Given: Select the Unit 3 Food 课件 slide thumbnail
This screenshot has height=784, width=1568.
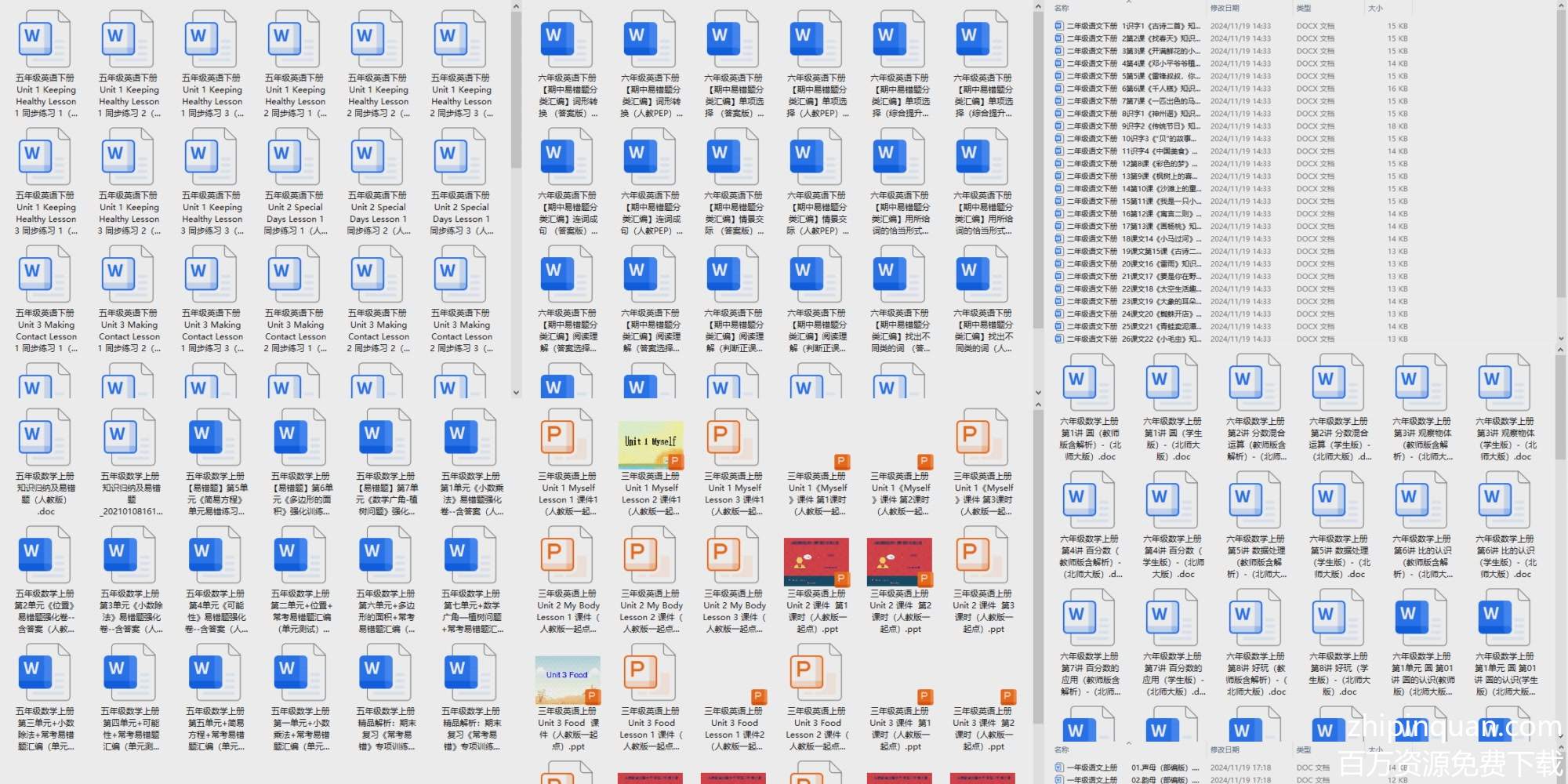Looking at the screenshot, I should (568, 680).
